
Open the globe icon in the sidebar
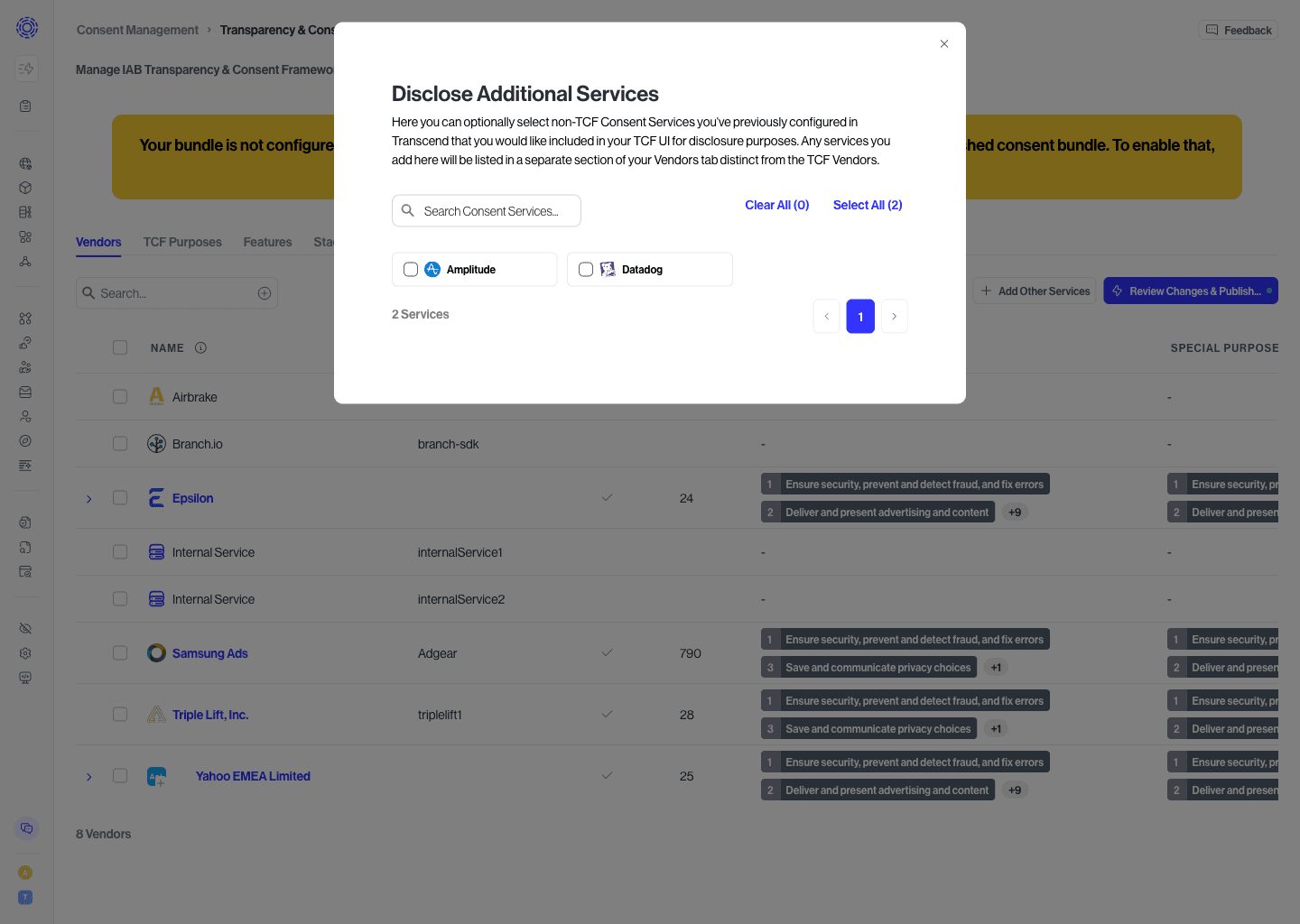(x=25, y=163)
